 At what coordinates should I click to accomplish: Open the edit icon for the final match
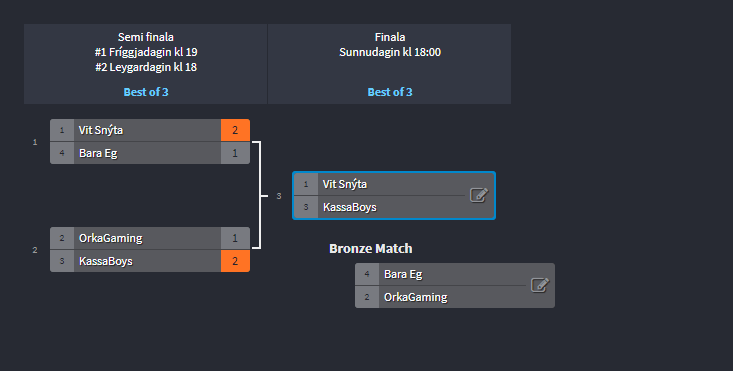(x=479, y=195)
